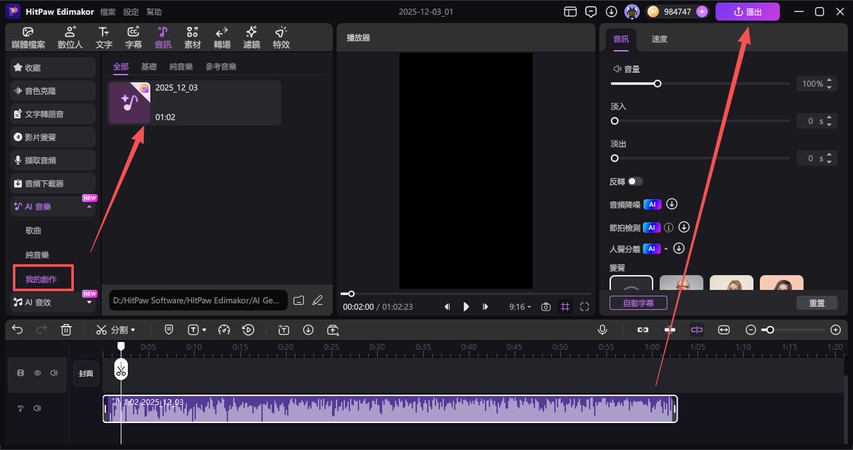Click the microphone record voiceover icon

[602, 330]
